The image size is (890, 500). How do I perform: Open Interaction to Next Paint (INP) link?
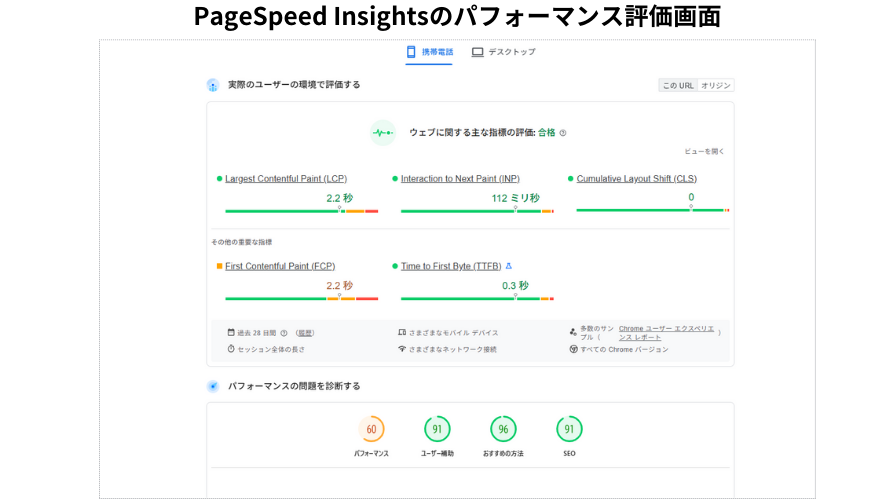click(x=460, y=179)
